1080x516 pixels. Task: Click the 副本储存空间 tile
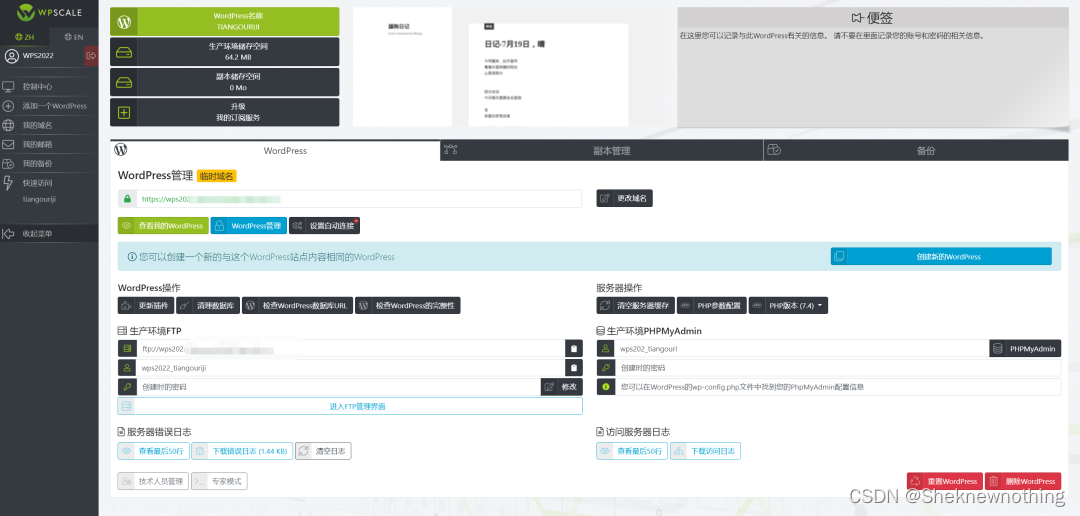coord(225,82)
